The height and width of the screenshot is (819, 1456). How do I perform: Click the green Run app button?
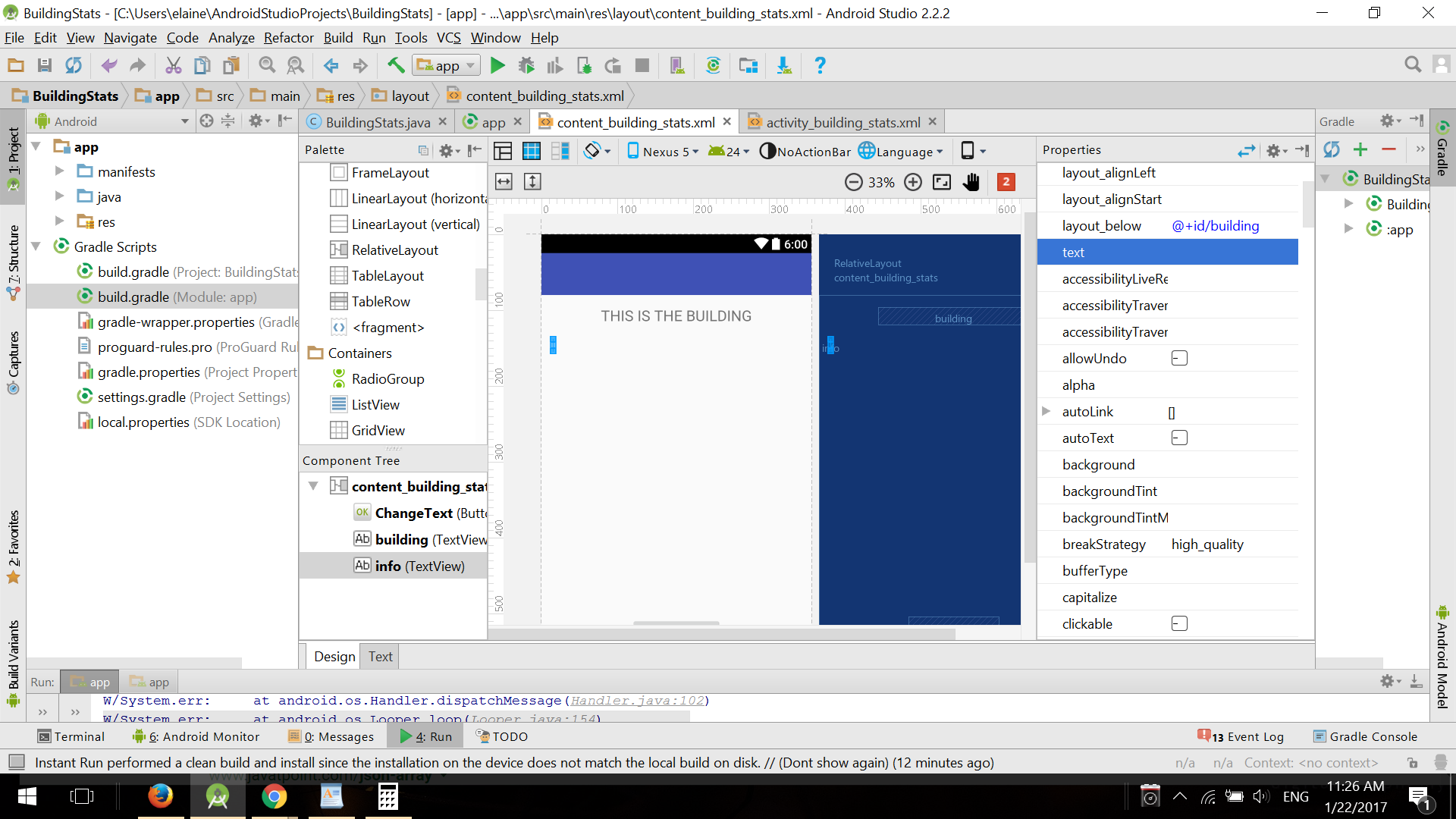click(x=497, y=66)
